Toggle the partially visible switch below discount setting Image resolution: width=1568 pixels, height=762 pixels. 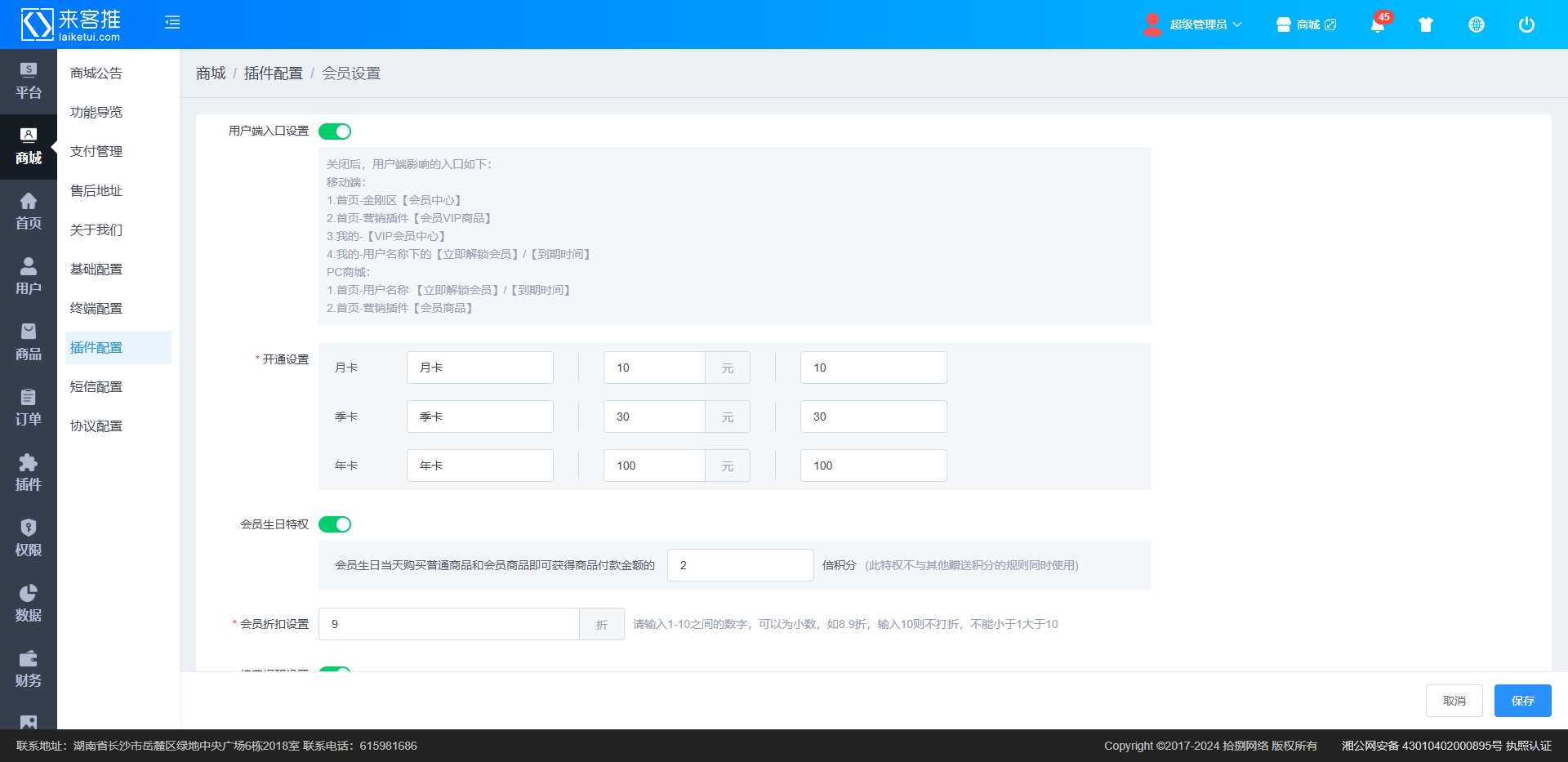335,669
